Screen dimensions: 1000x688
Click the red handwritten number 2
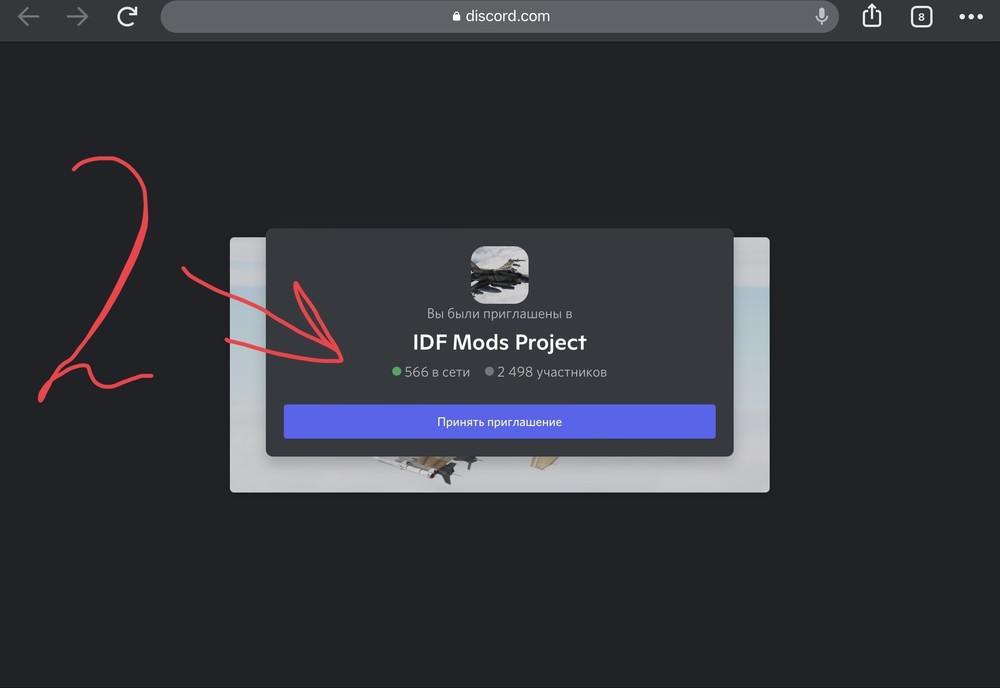(94, 278)
